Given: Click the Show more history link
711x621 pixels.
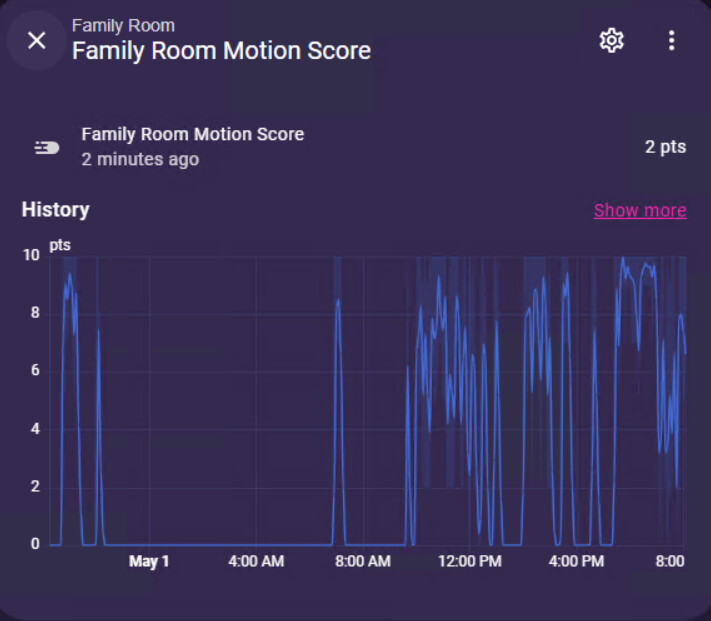Looking at the screenshot, I should 640,210.
